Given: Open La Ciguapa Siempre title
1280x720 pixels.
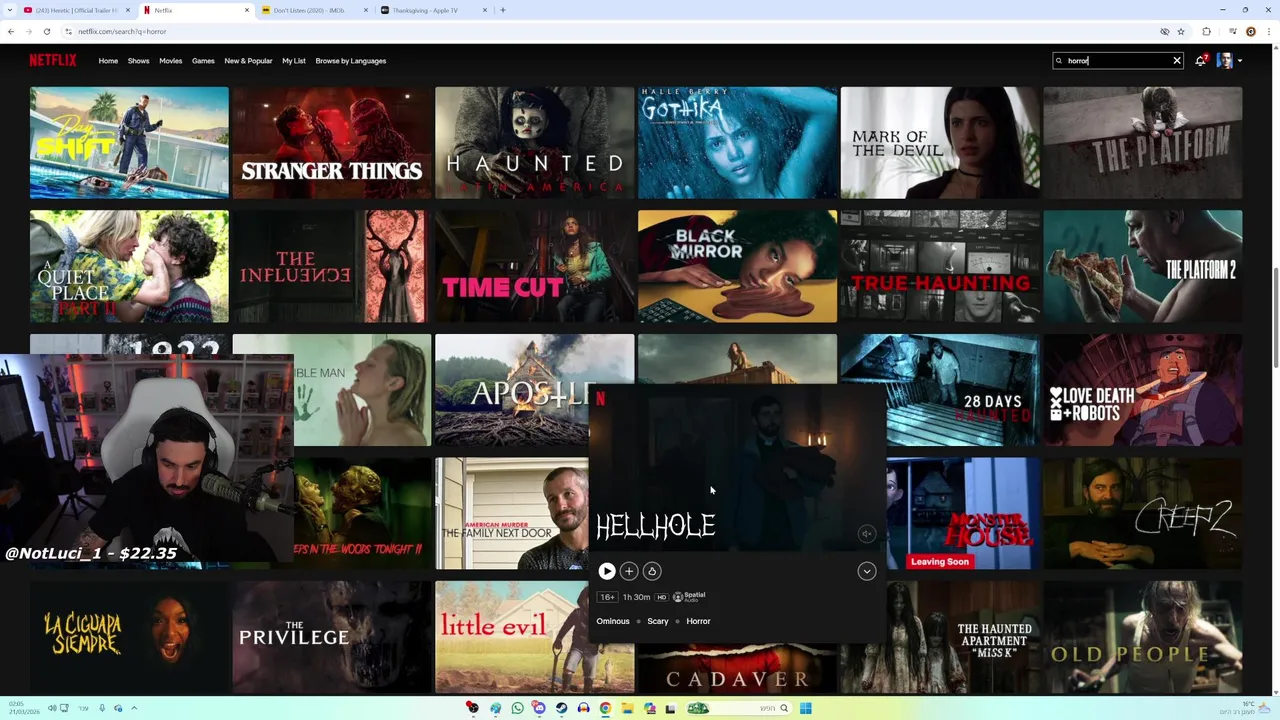Looking at the screenshot, I should tap(129, 637).
